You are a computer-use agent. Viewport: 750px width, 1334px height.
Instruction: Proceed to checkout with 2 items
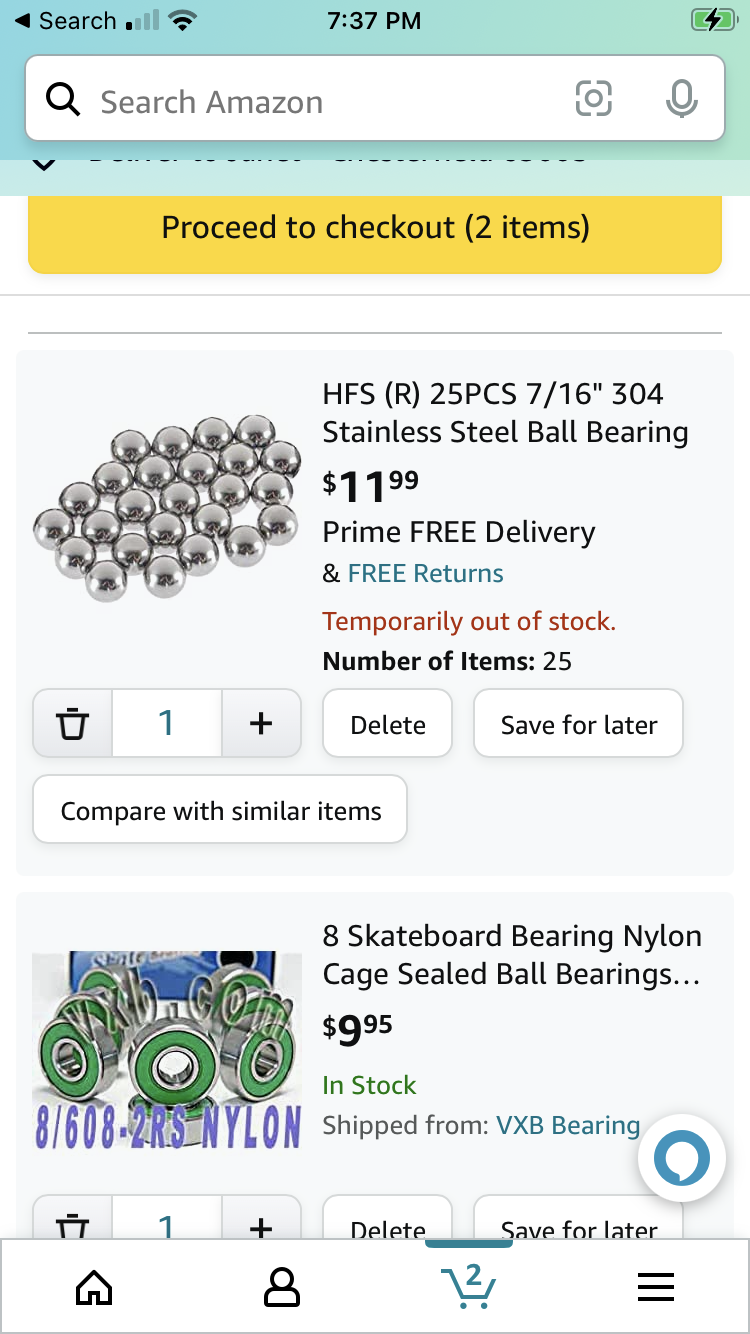(375, 228)
